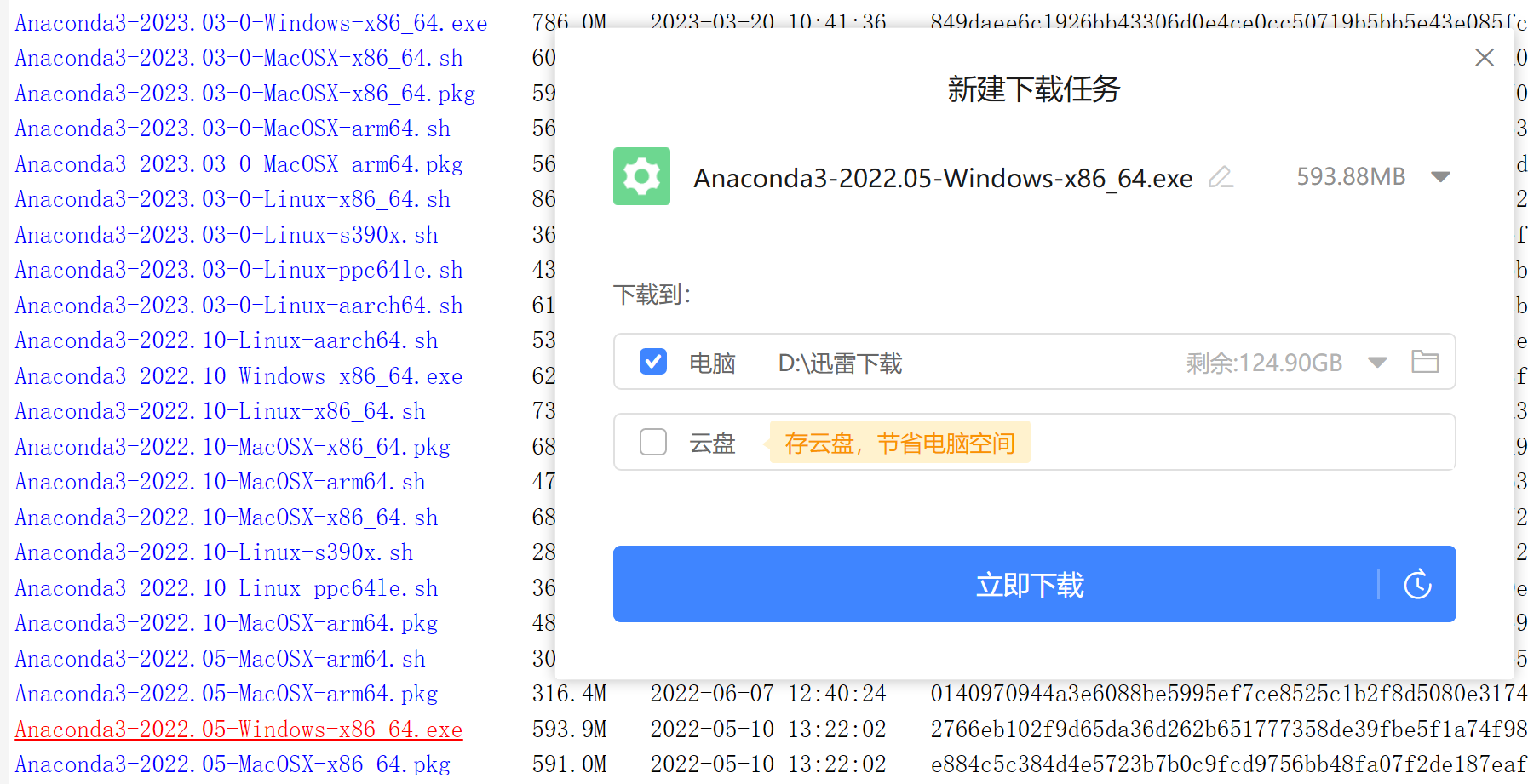Open Anaconda3-2022.10-Linux-x86_64.sh link
Screen dimensions: 1528x784
(x=220, y=411)
